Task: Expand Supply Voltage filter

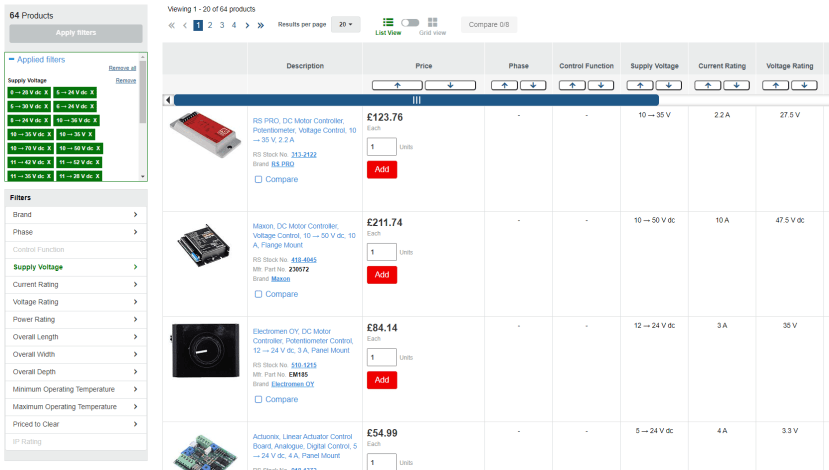Action: click(76, 267)
